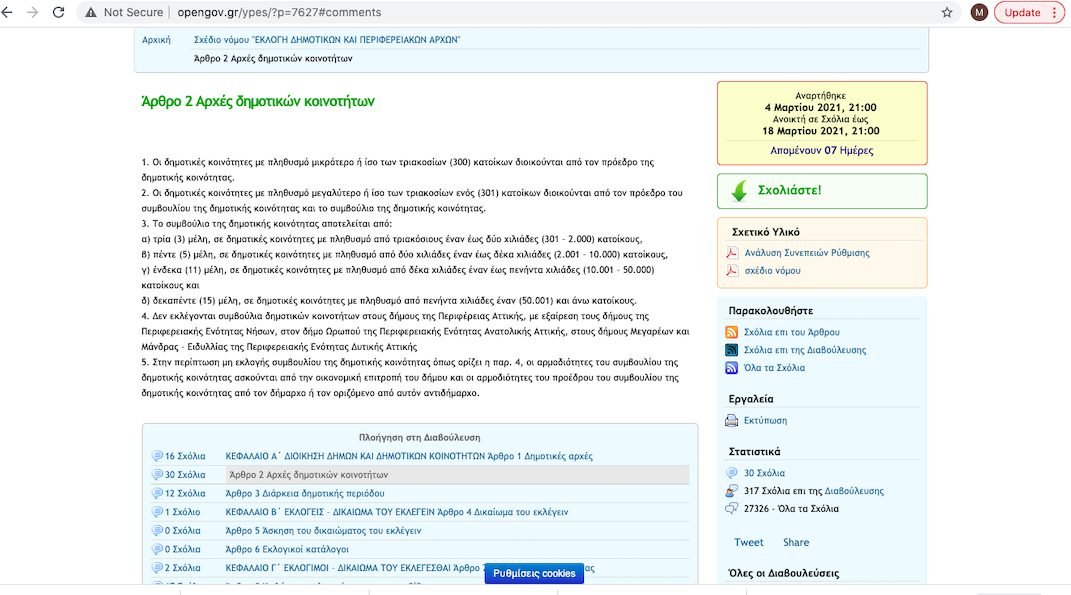The height and width of the screenshot is (595, 1071).
Task: Open the 1 Σχόλιο comments link
Action: (182, 512)
